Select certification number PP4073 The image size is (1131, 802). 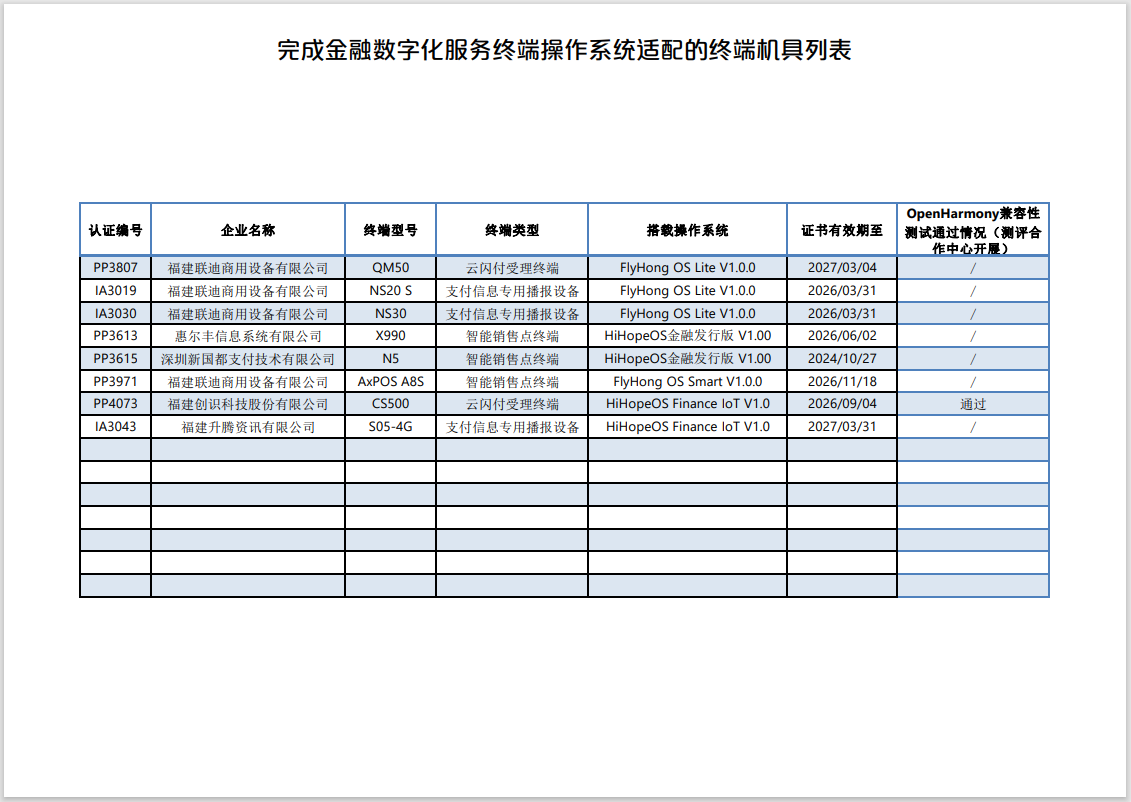(x=115, y=403)
